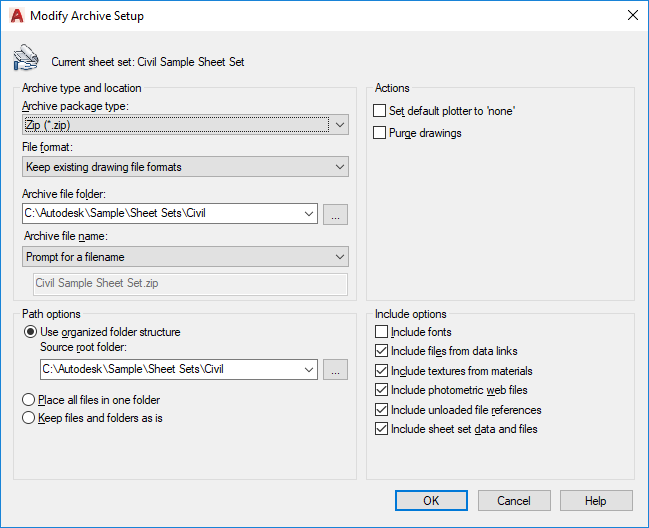Check the Purge drawings option

coord(380,133)
